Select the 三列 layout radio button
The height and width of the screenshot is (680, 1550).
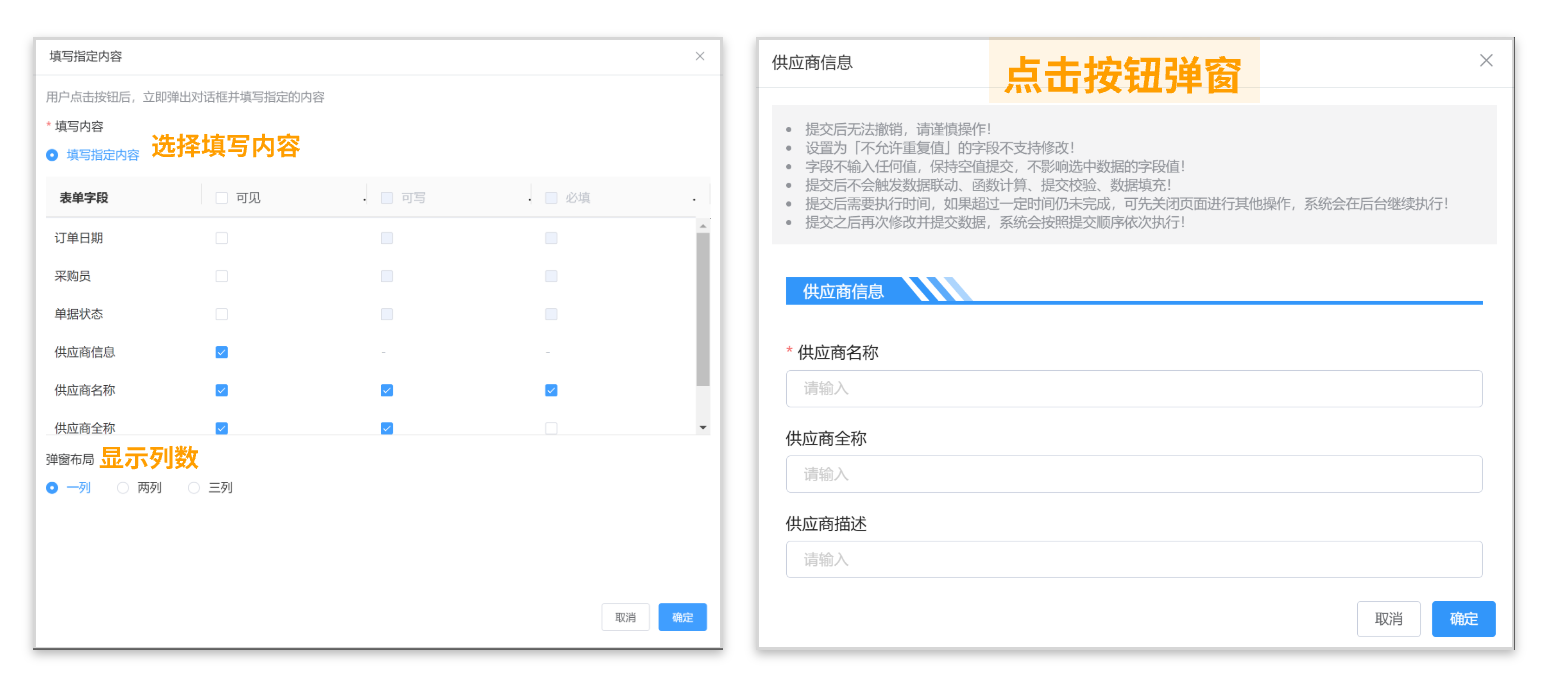coord(192,487)
